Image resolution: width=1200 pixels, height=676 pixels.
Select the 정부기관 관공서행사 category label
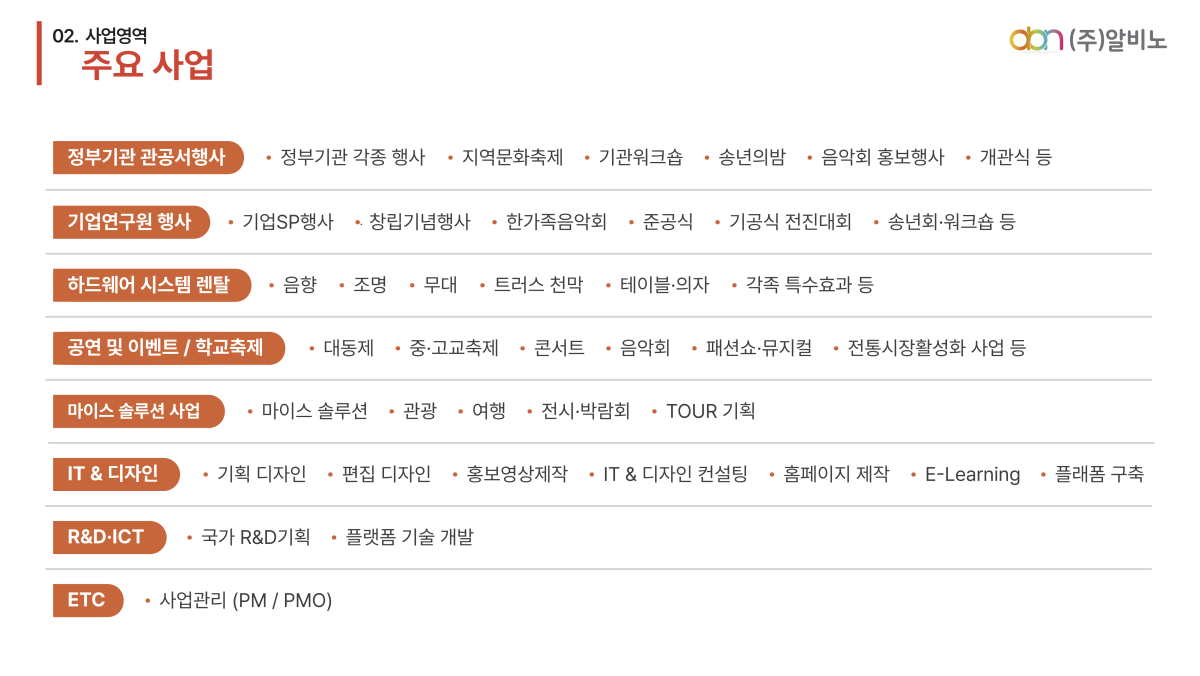(147, 157)
